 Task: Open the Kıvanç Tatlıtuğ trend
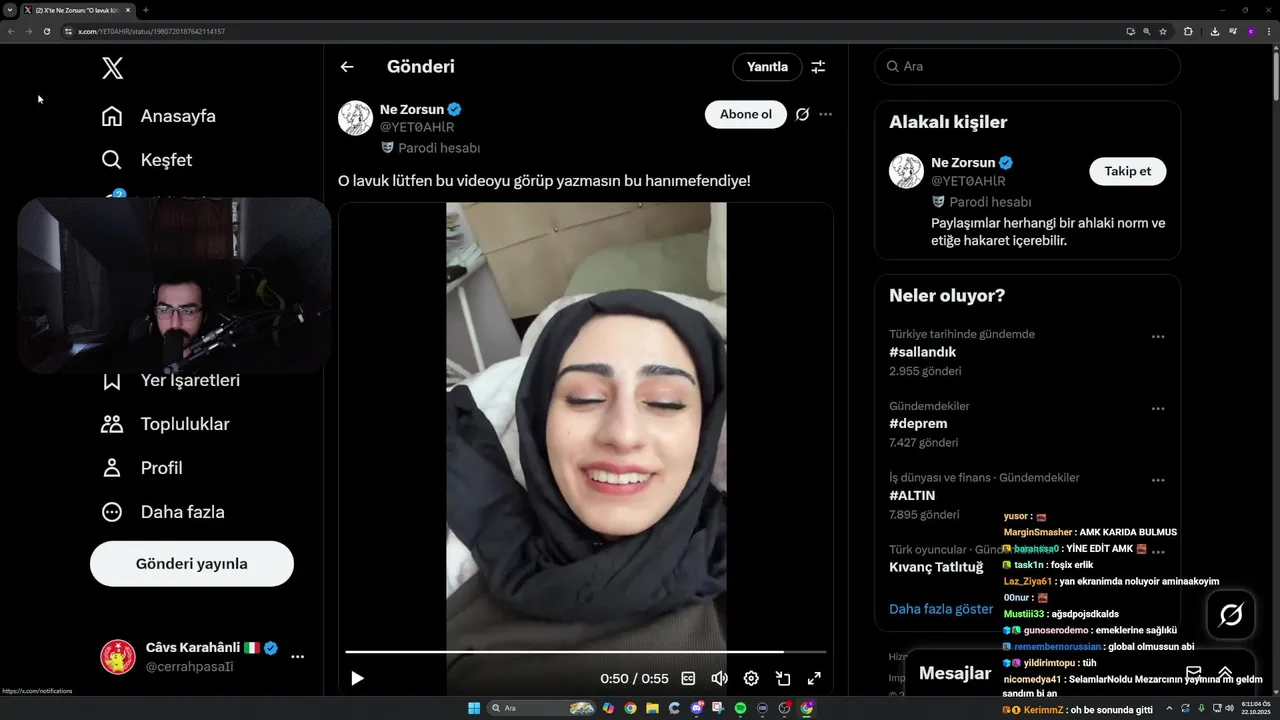tap(936, 567)
